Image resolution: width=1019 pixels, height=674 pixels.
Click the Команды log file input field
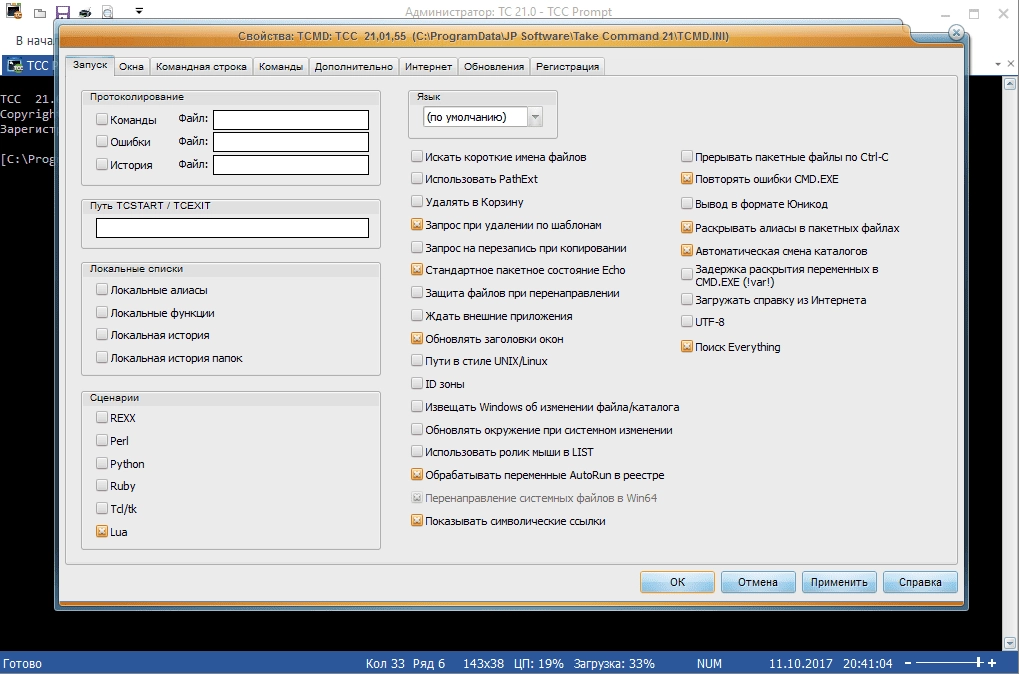click(291, 120)
